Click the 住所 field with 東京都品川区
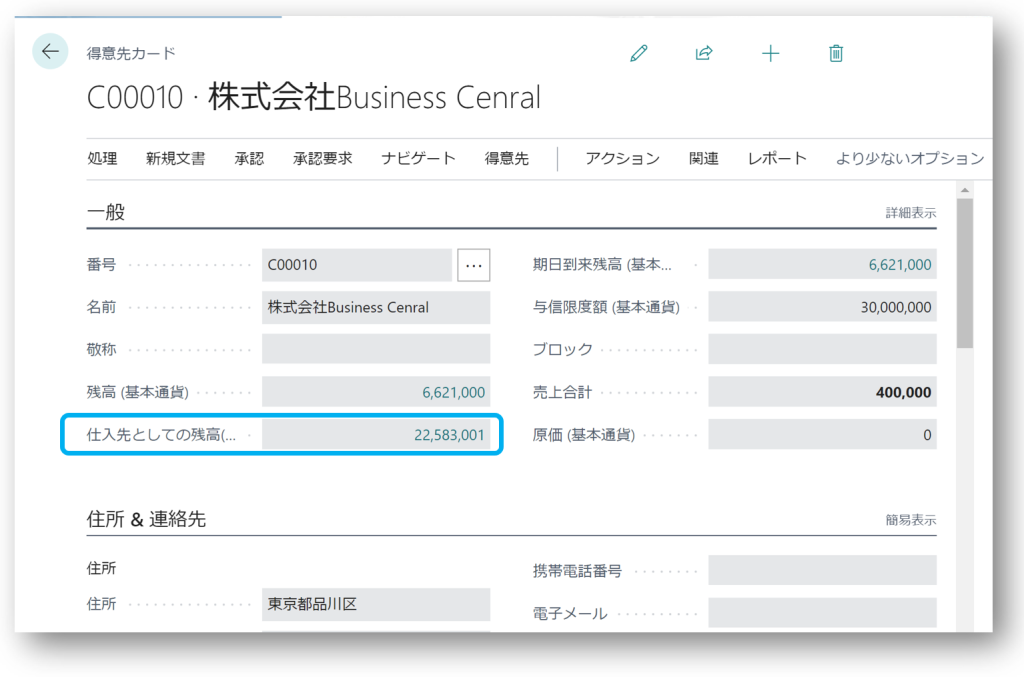The height and width of the screenshot is (677, 1024). pyautogui.click(x=376, y=605)
